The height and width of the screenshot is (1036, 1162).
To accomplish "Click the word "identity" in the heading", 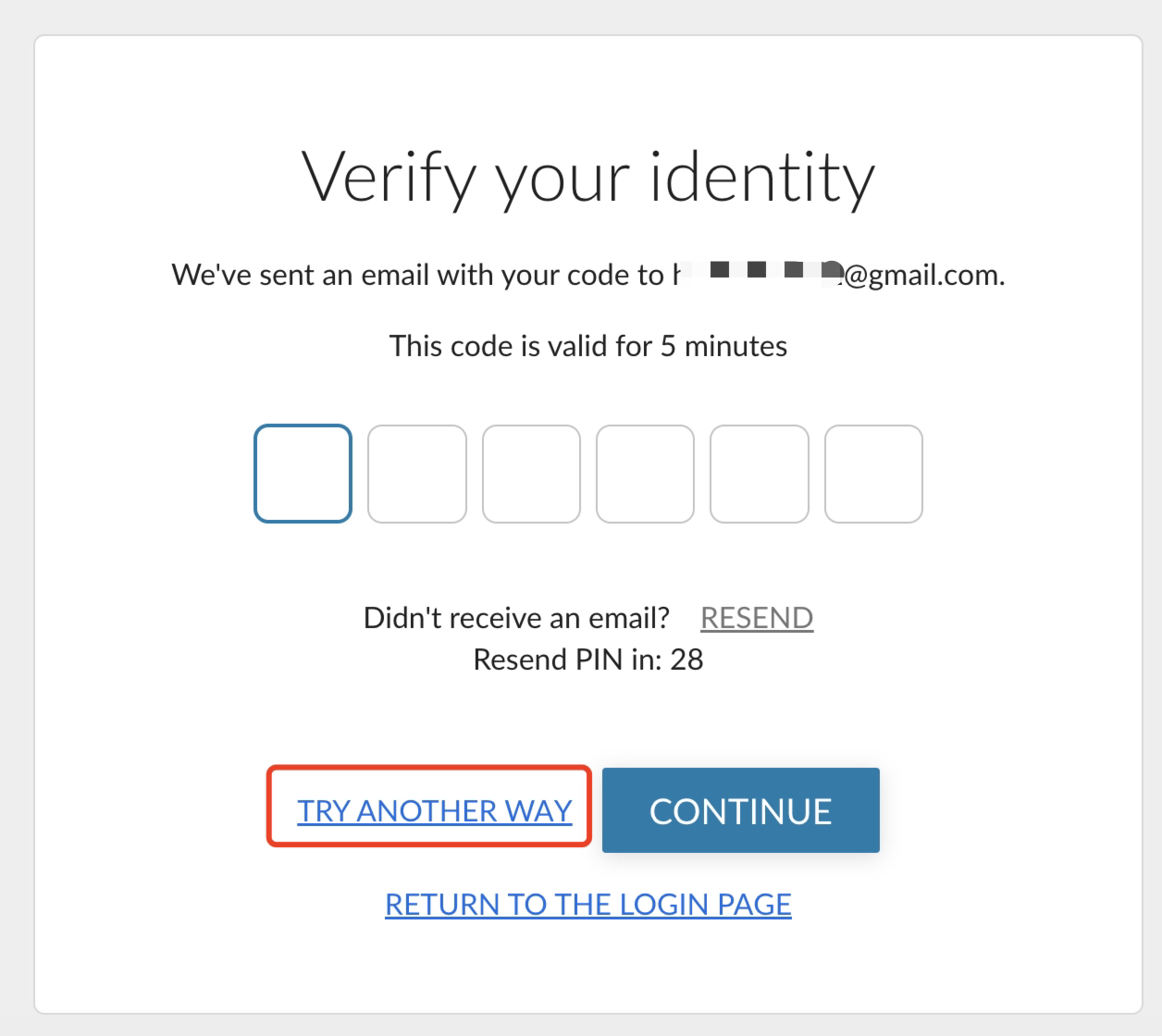I will pyautogui.click(x=762, y=178).
